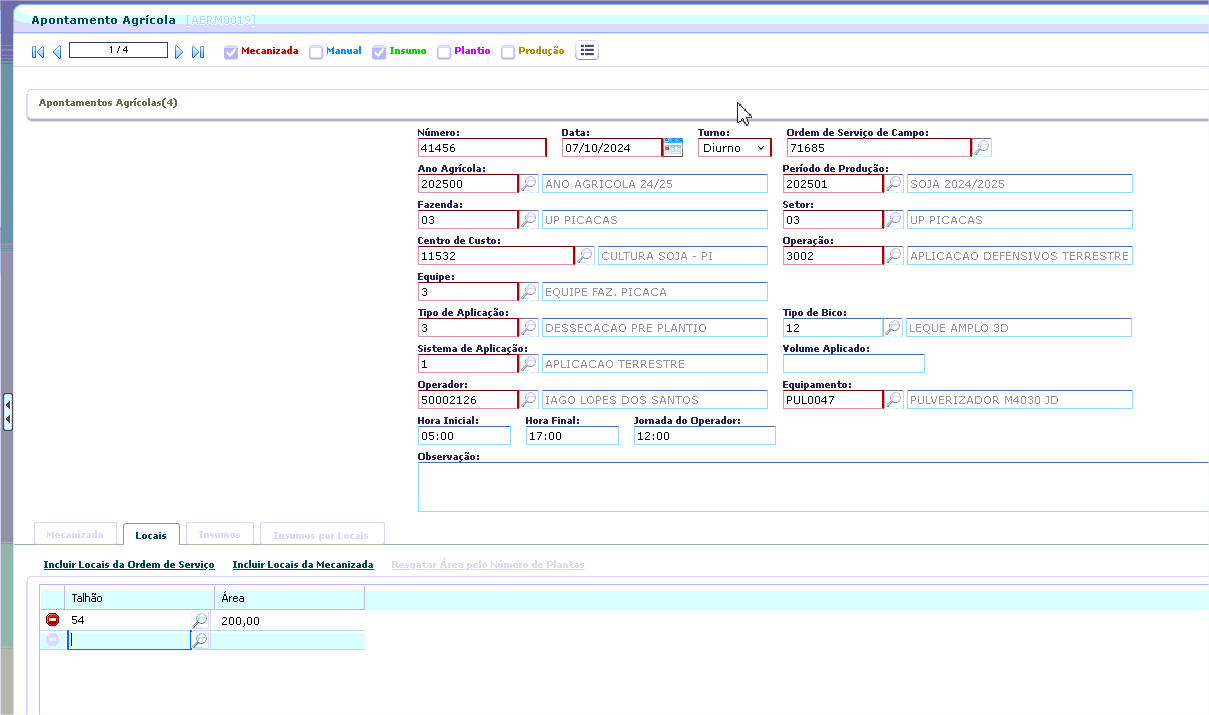Go to the first record
The height and width of the screenshot is (715, 1209).
38,51
